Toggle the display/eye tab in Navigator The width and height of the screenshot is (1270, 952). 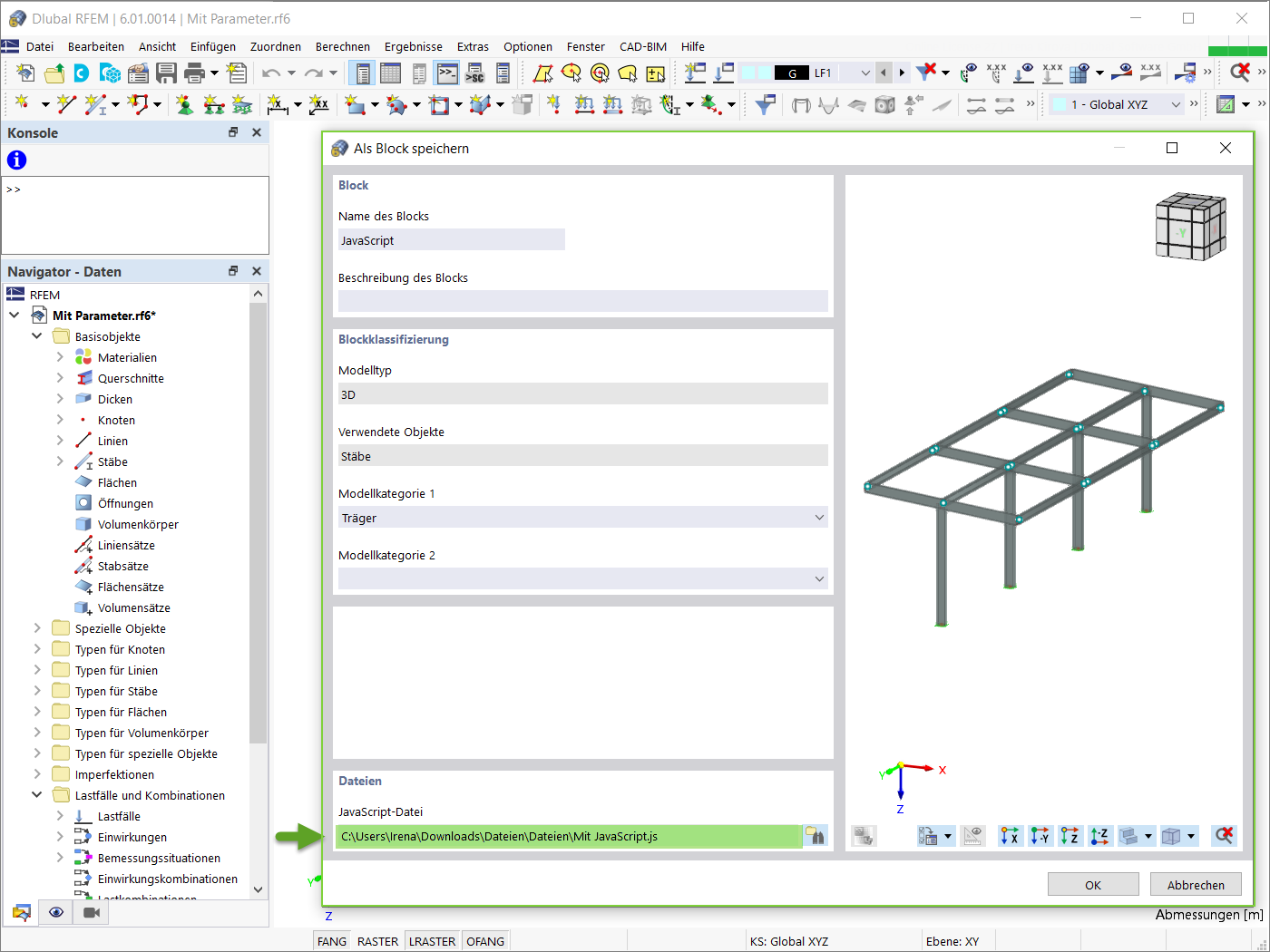tap(56, 912)
